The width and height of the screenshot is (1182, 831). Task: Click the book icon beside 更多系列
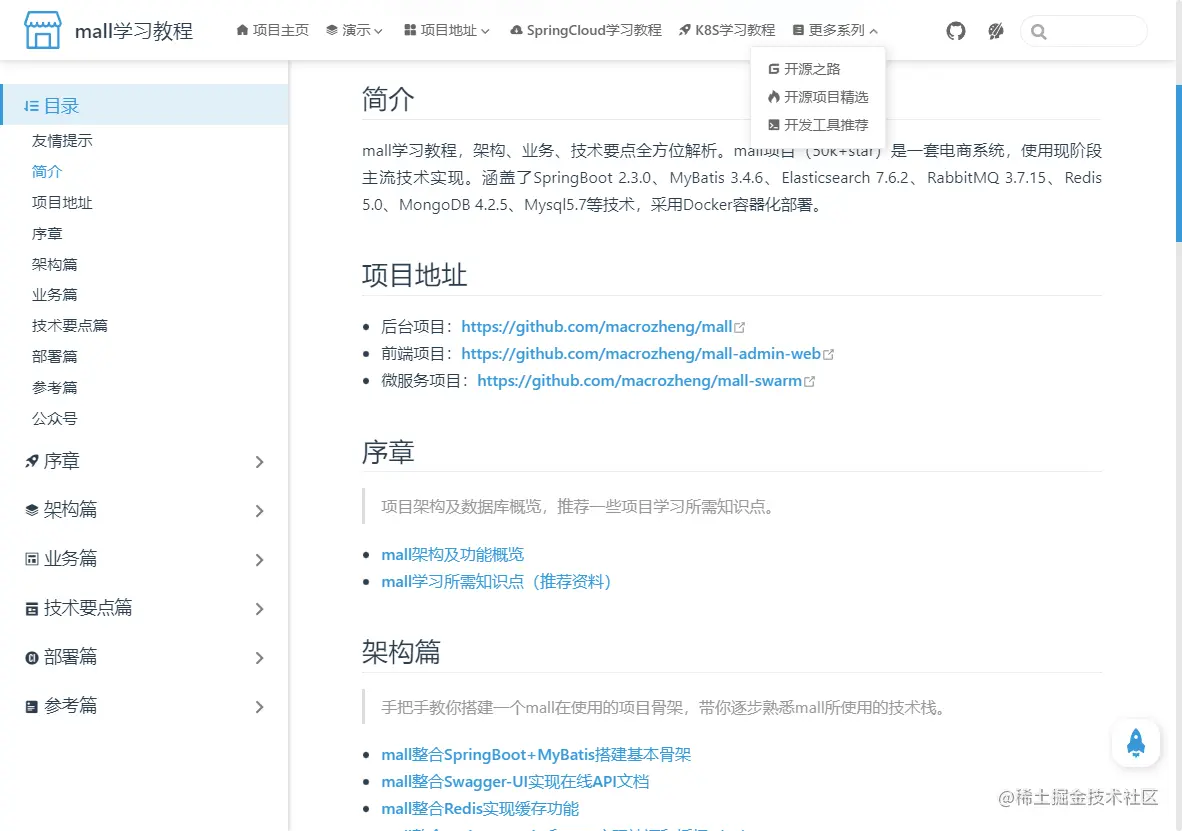click(798, 30)
